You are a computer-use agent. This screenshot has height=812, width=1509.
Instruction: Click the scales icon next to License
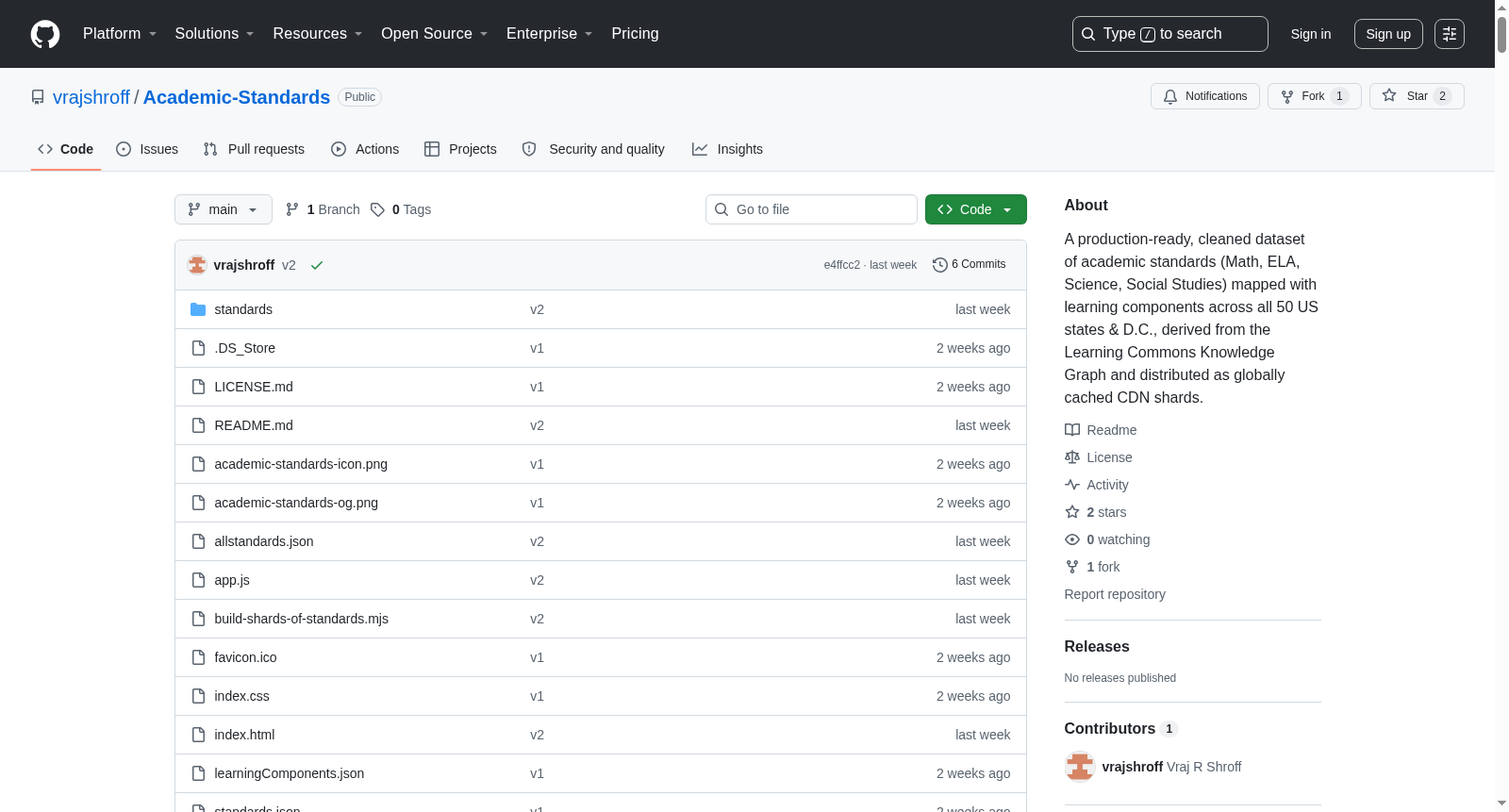pyautogui.click(x=1072, y=457)
